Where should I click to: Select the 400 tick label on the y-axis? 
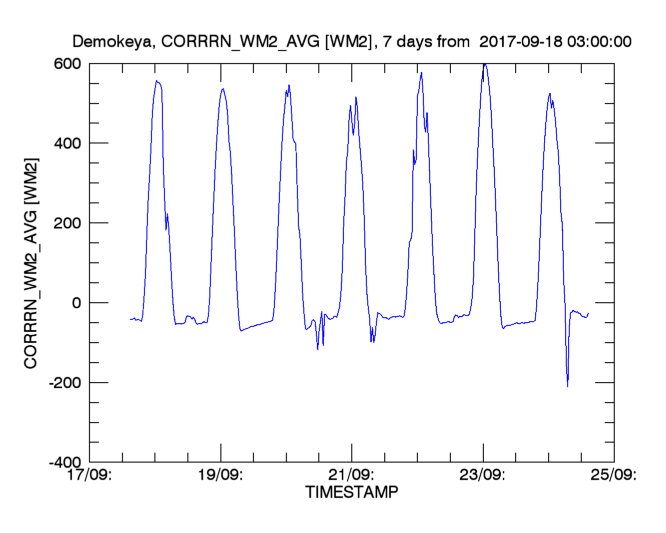pos(67,143)
